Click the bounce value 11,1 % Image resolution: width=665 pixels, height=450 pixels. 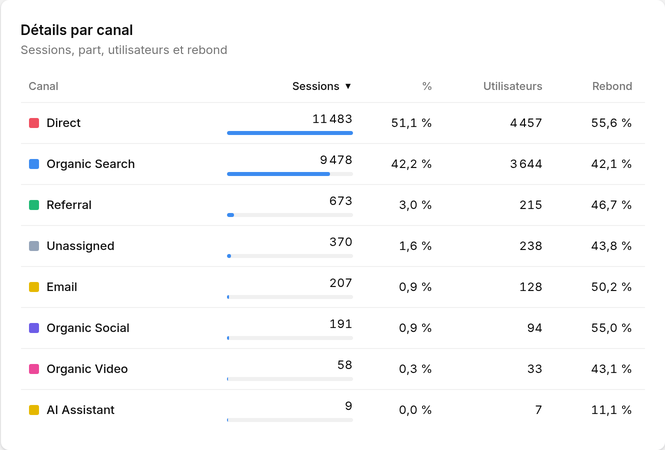(x=612, y=410)
